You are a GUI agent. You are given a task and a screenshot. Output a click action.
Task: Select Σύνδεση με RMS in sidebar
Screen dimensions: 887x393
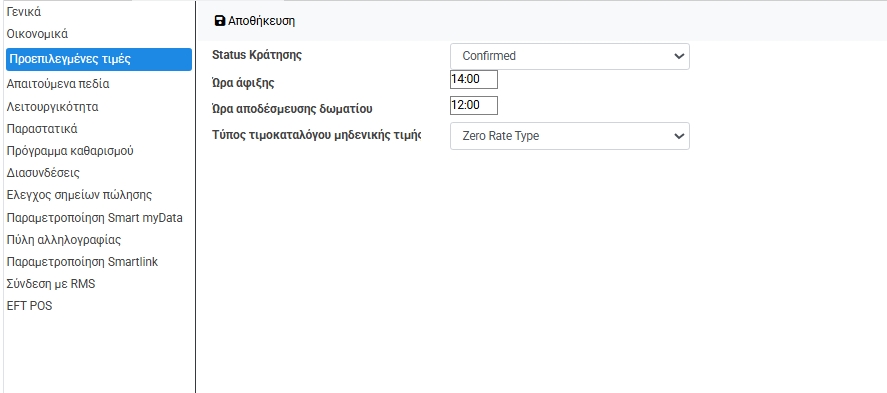[51, 284]
